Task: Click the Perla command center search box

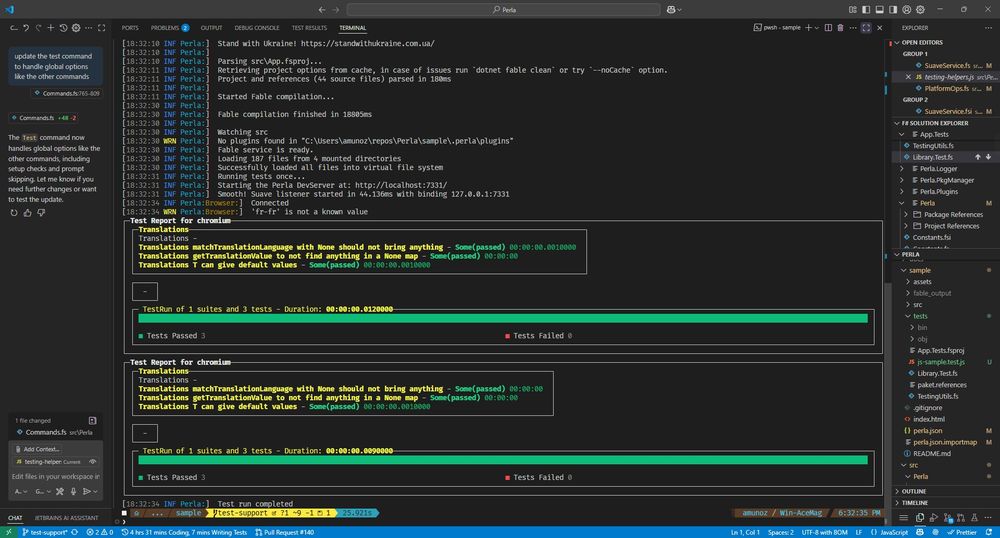Action: [503, 10]
